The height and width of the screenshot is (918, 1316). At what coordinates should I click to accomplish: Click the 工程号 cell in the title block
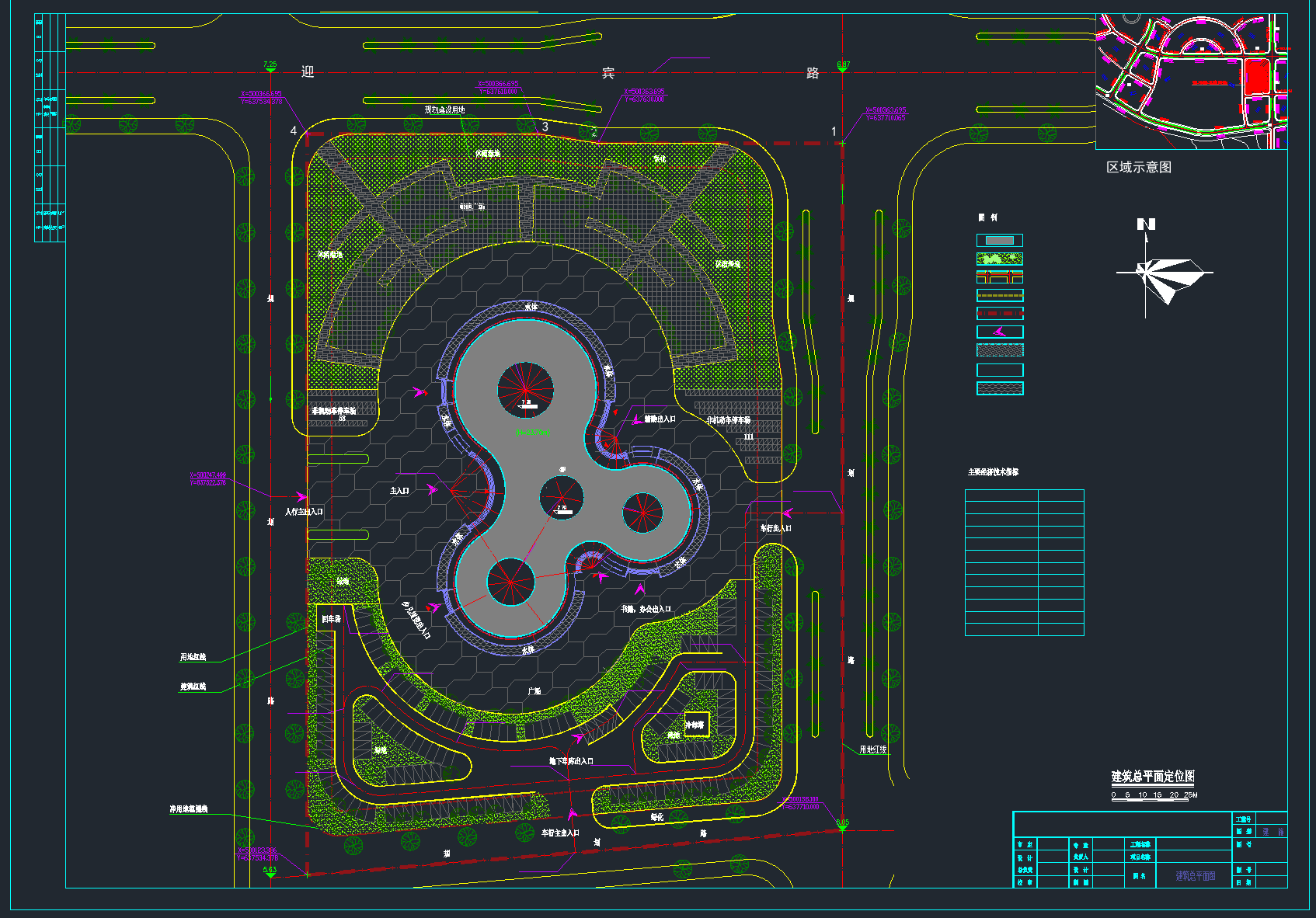coord(1244,819)
